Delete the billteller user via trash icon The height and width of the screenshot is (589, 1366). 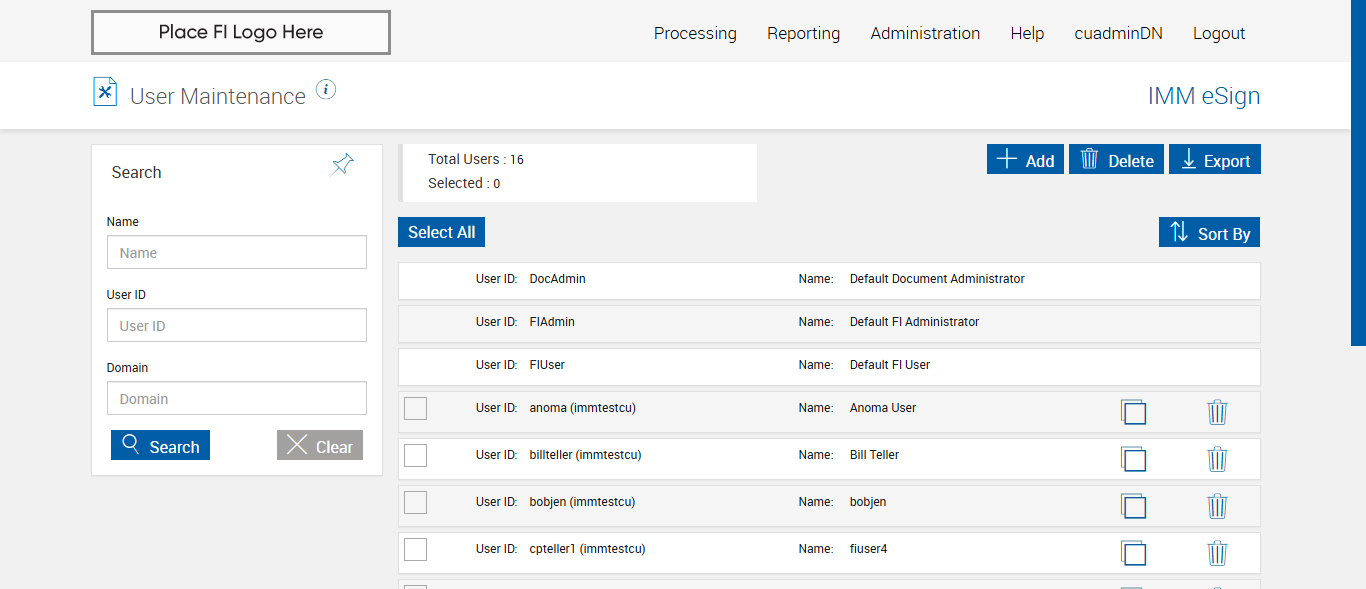tap(1217, 459)
